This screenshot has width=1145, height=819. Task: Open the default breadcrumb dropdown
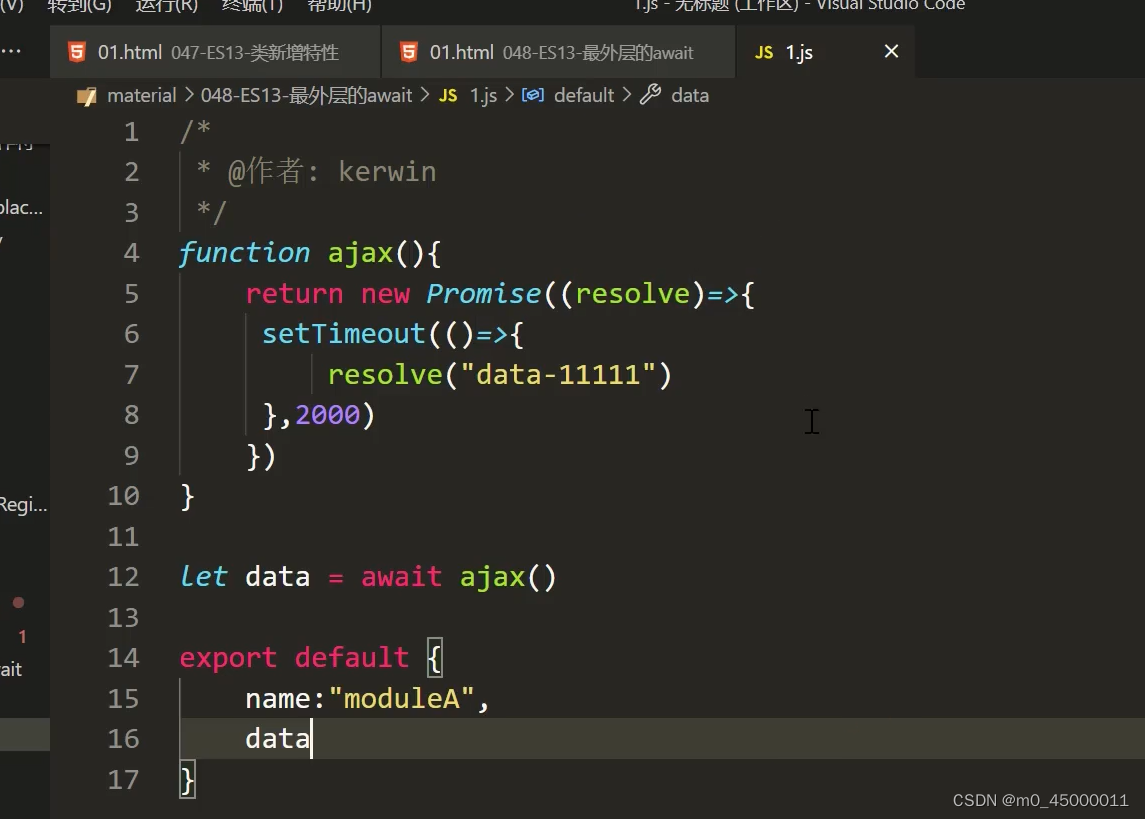point(584,95)
